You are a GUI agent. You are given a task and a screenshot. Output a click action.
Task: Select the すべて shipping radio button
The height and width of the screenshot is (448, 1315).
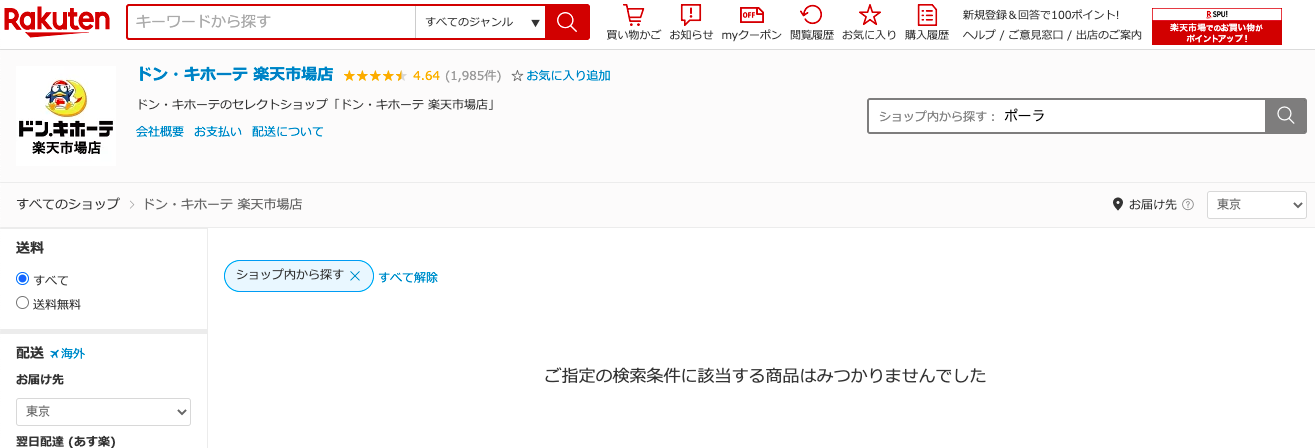pos(22,279)
